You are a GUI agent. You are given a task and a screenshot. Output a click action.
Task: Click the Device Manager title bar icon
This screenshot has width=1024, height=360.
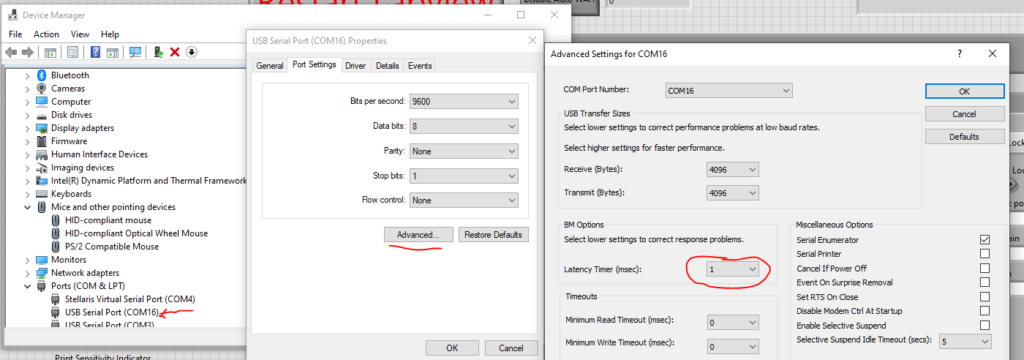pyautogui.click(x=12, y=15)
